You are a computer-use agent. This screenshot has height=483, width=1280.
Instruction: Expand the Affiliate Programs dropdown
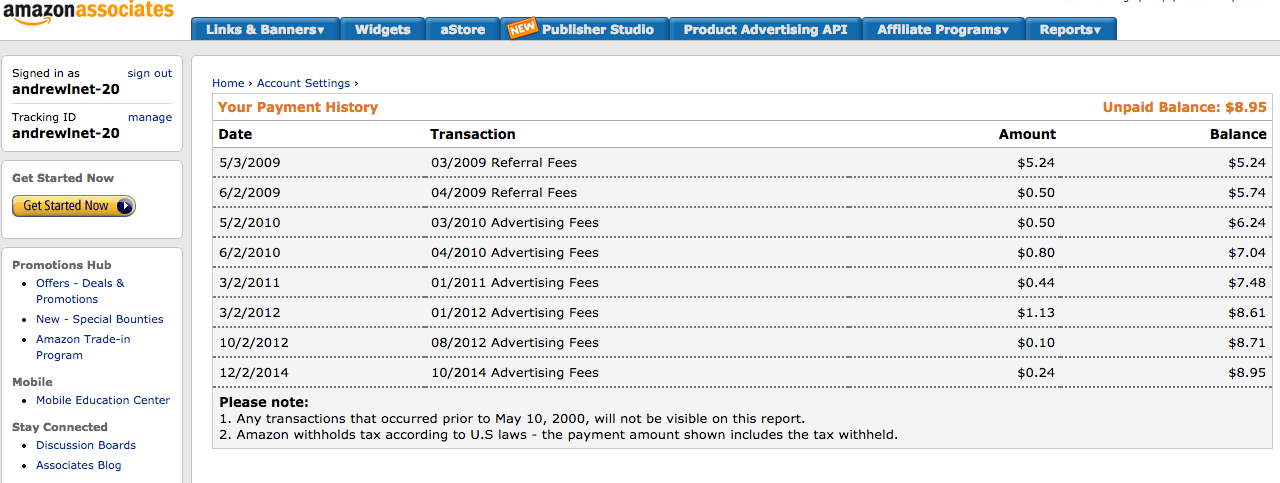[943, 30]
